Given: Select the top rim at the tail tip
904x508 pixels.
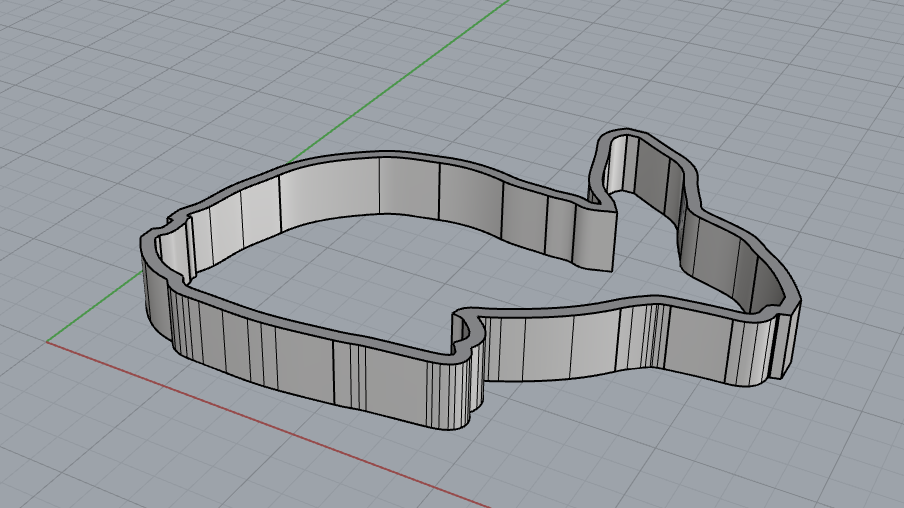Looking at the screenshot, I should pos(626,133).
